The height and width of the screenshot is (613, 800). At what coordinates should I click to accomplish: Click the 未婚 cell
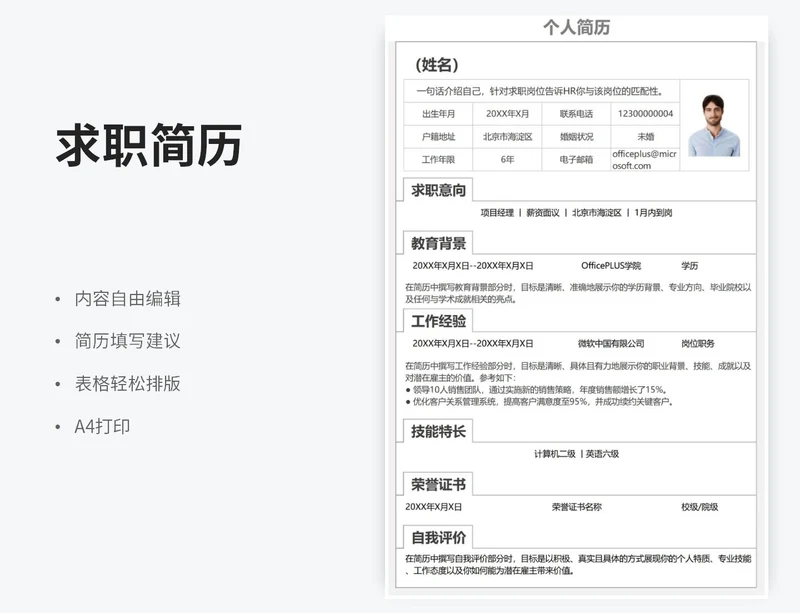[x=645, y=137]
